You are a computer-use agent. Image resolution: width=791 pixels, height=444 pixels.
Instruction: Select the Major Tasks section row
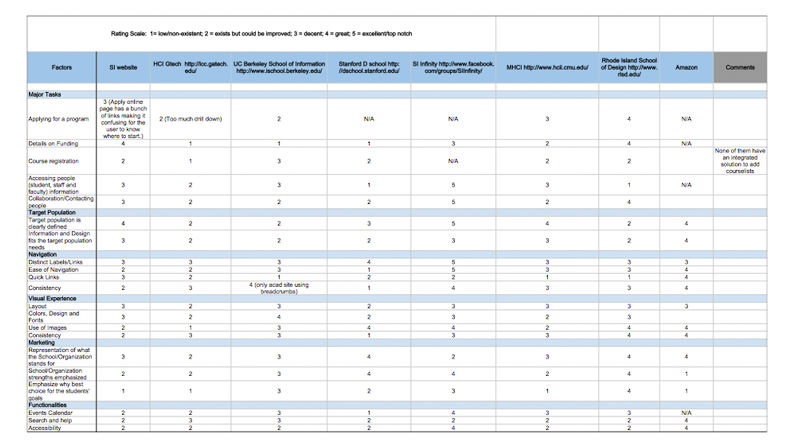45,94
